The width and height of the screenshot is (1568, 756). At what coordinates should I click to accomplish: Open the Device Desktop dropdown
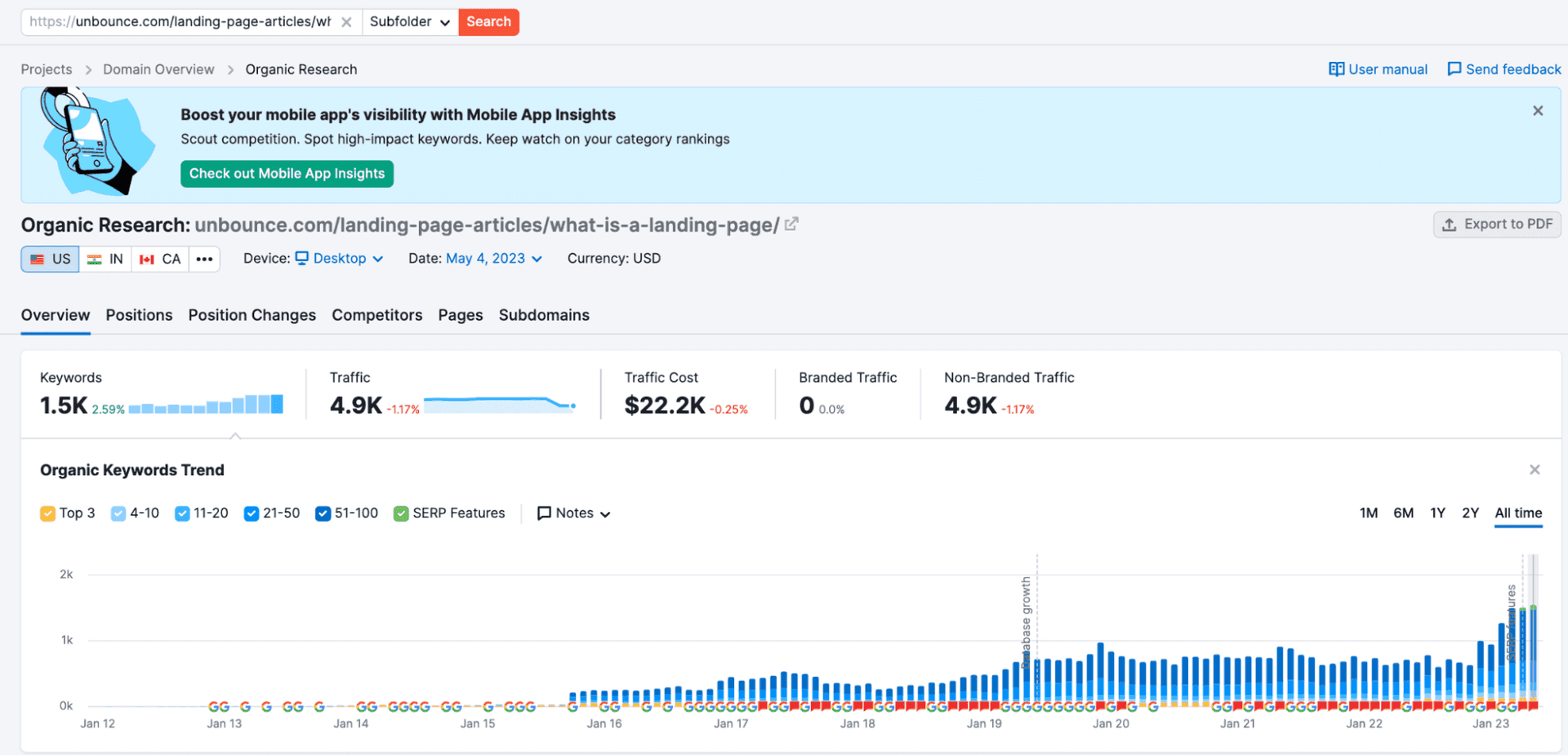(x=340, y=259)
